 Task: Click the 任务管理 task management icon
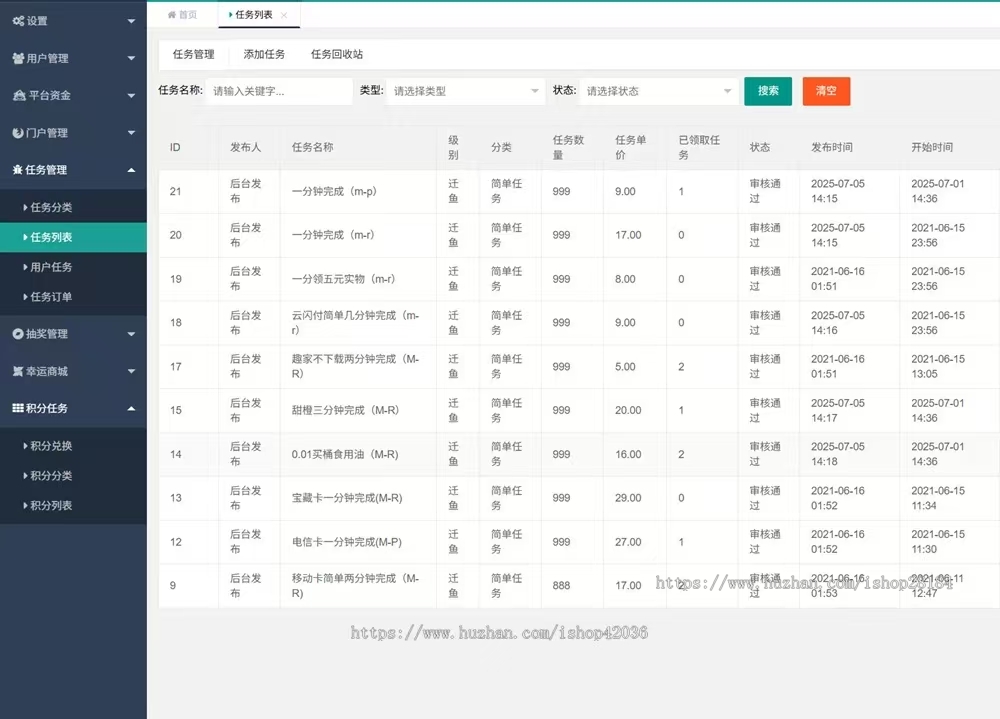coord(18,169)
